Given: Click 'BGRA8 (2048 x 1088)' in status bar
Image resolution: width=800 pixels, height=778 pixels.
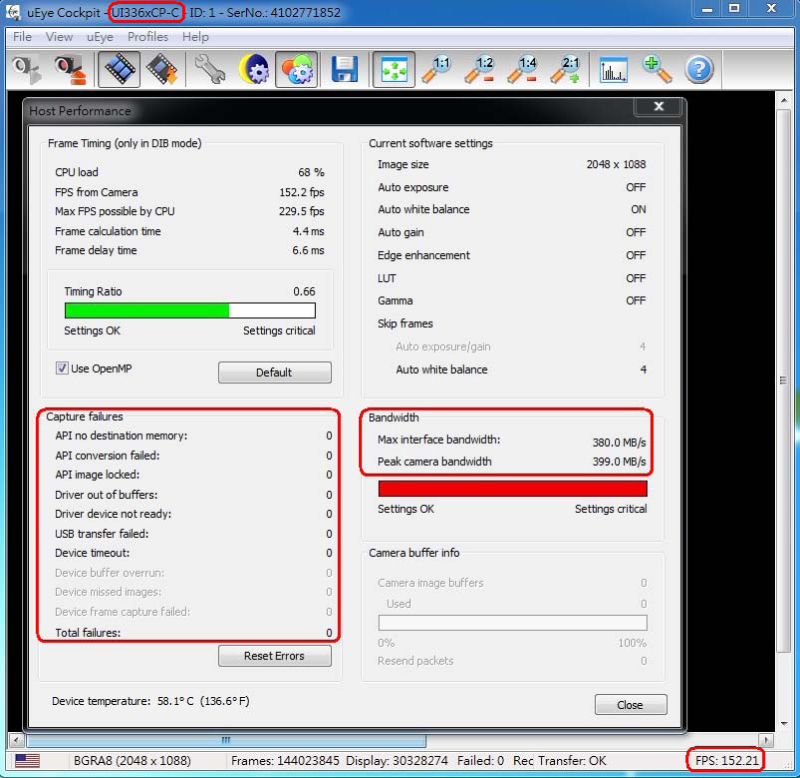Looking at the screenshot, I should (132, 761).
